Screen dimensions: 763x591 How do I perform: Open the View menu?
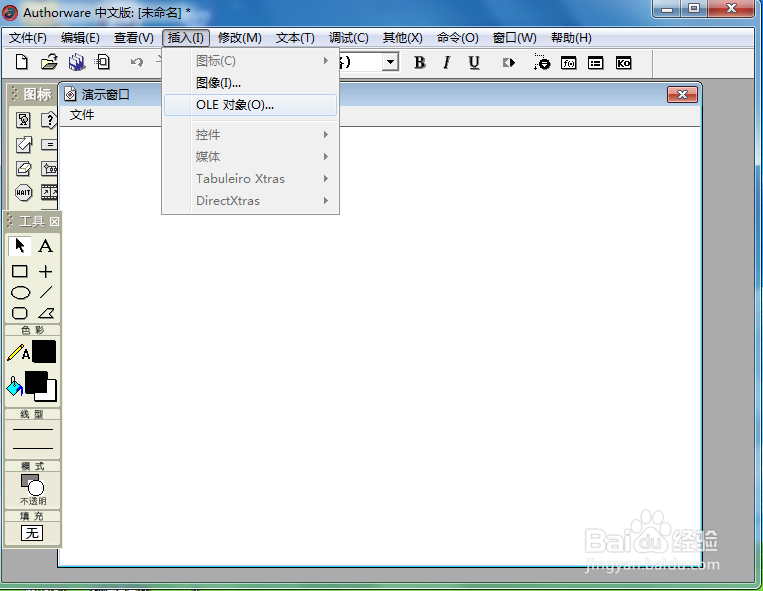coord(133,38)
